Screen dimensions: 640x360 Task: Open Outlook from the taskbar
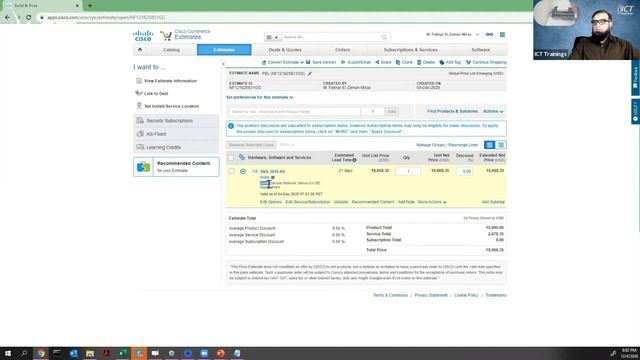[x=73, y=353]
